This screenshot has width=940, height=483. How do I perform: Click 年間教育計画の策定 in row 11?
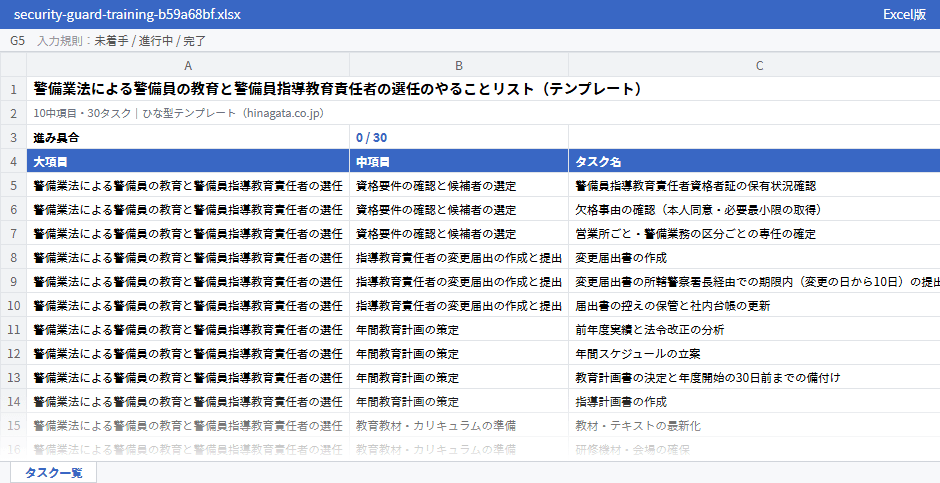459,329
